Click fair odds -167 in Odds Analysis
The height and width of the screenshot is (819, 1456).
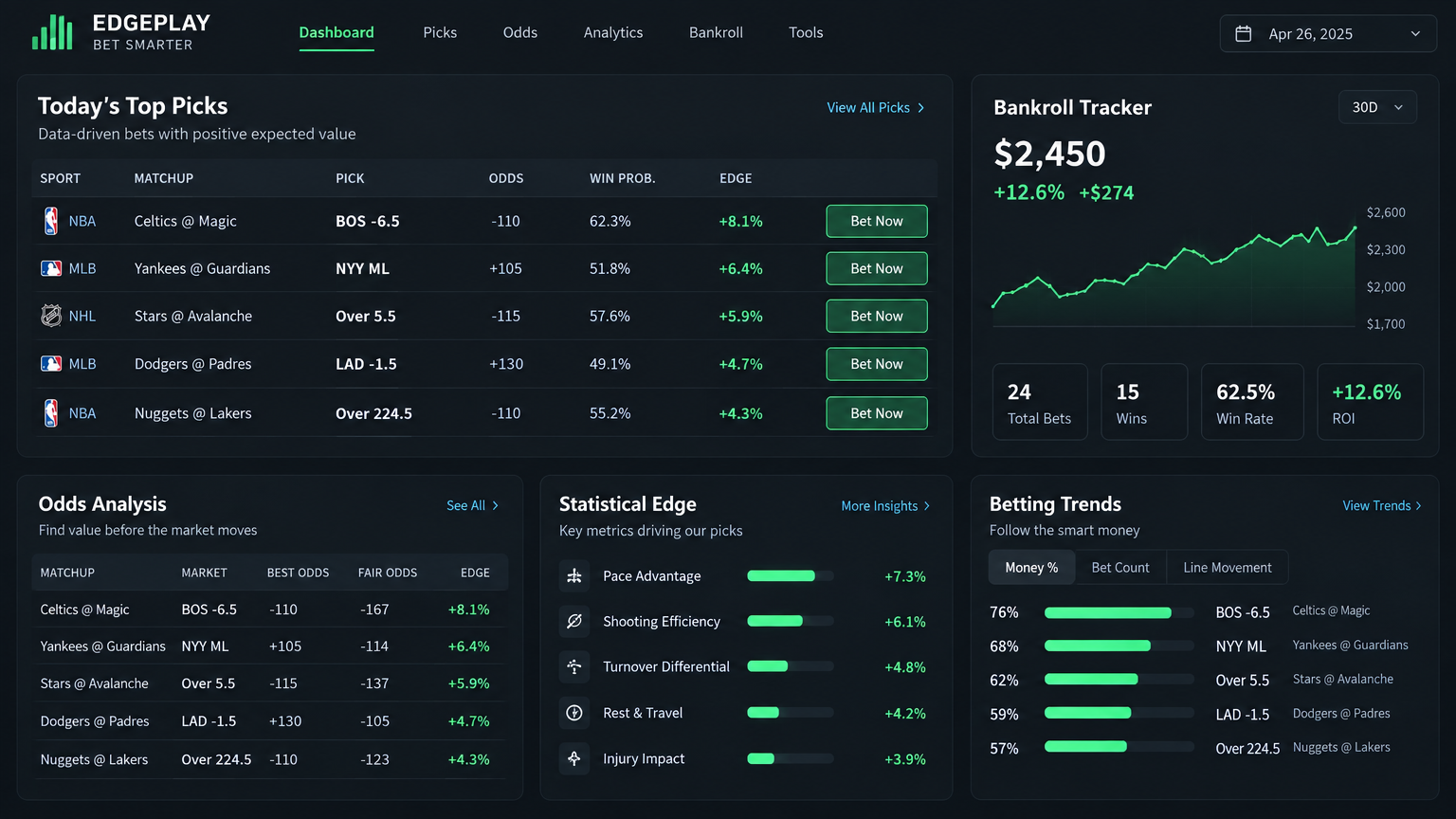(x=374, y=610)
